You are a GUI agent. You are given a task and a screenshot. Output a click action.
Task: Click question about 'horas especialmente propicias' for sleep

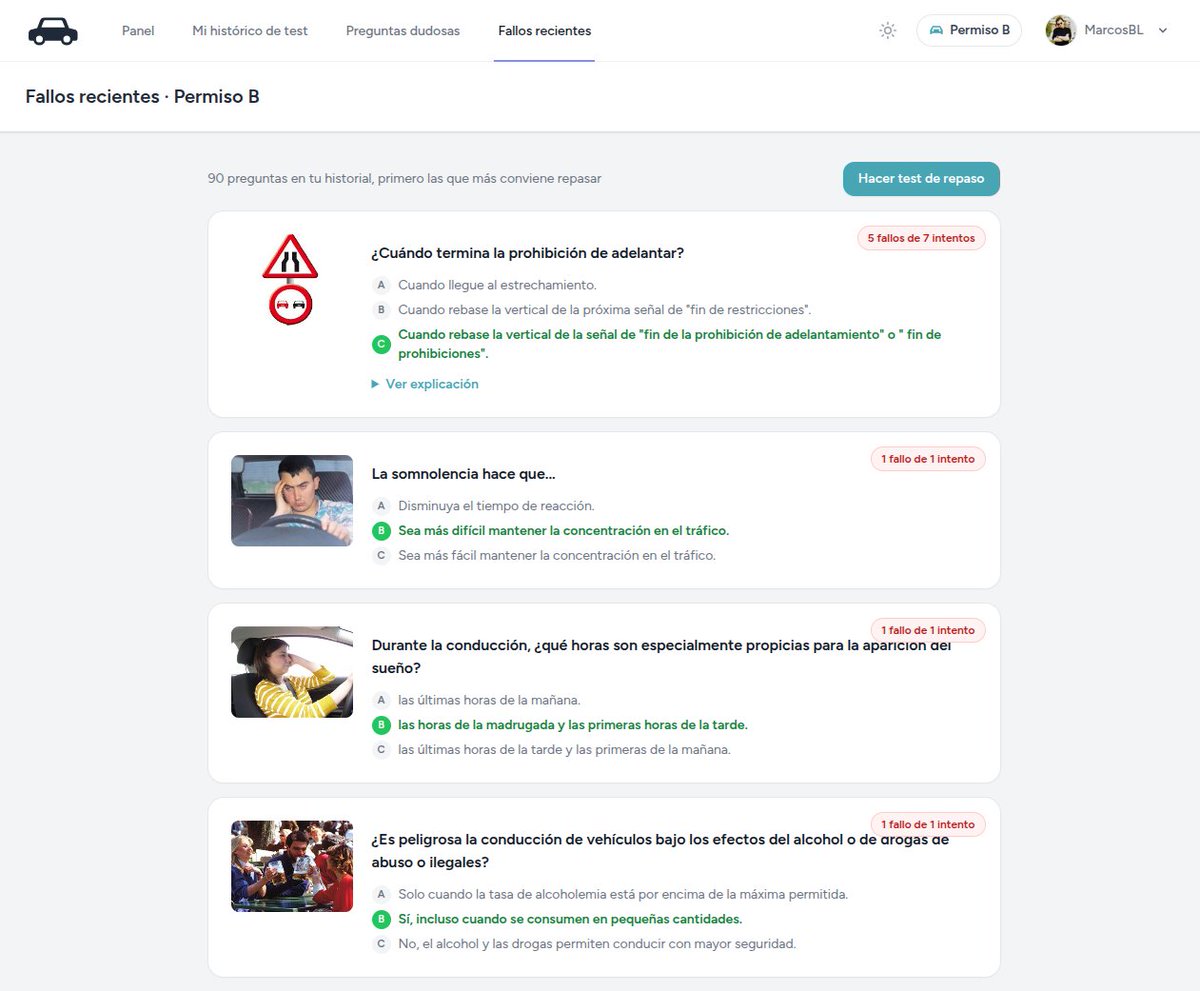661,656
